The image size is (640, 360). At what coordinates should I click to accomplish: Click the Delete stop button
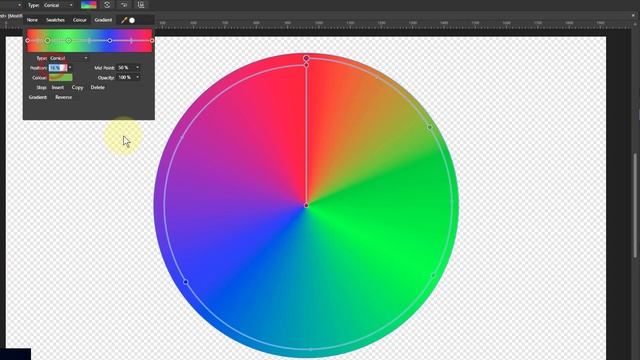pos(98,87)
